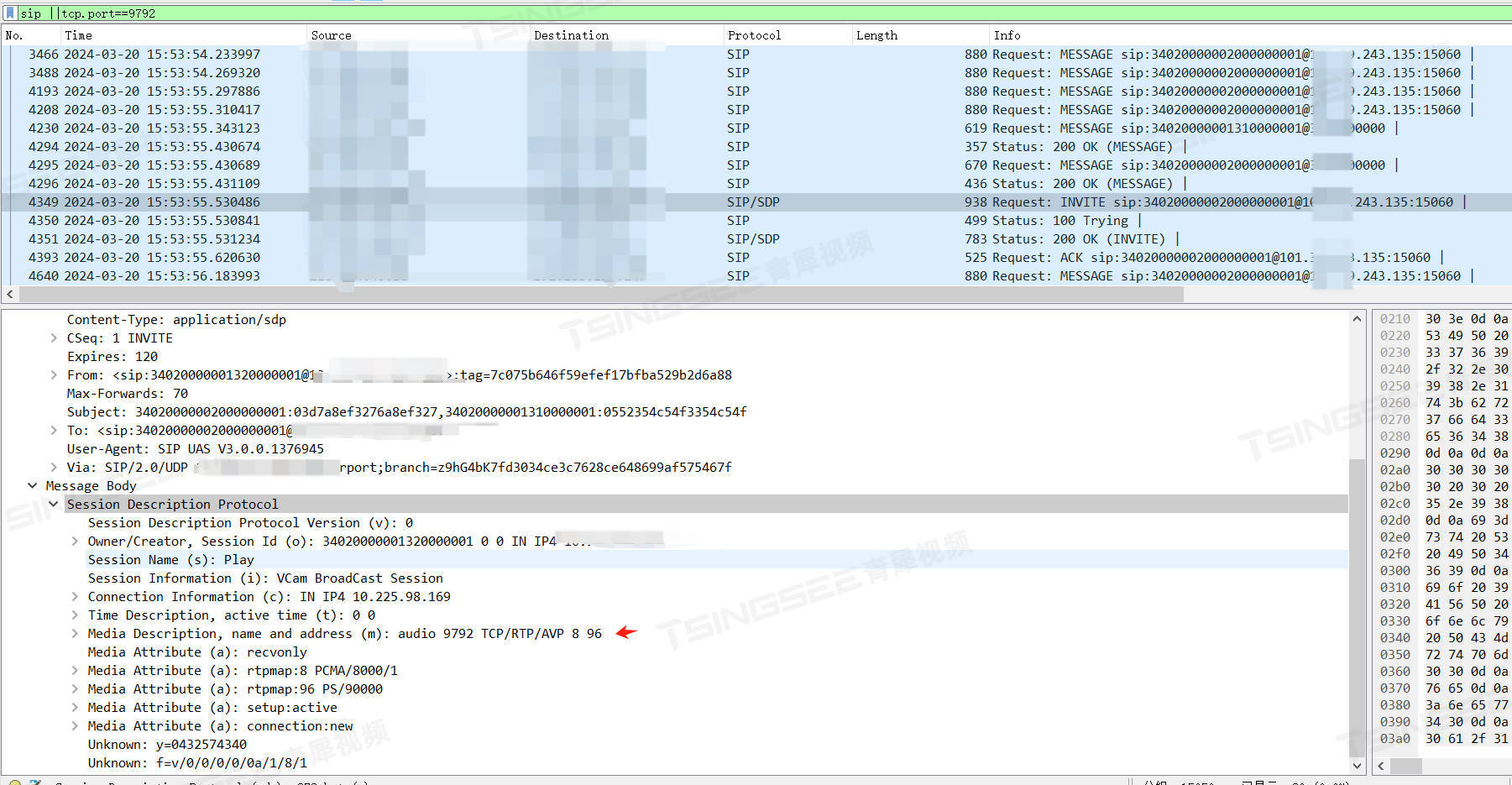The height and width of the screenshot is (785, 1512).
Task: Click hex pane left scroll arrow
Action: click(1381, 766)
